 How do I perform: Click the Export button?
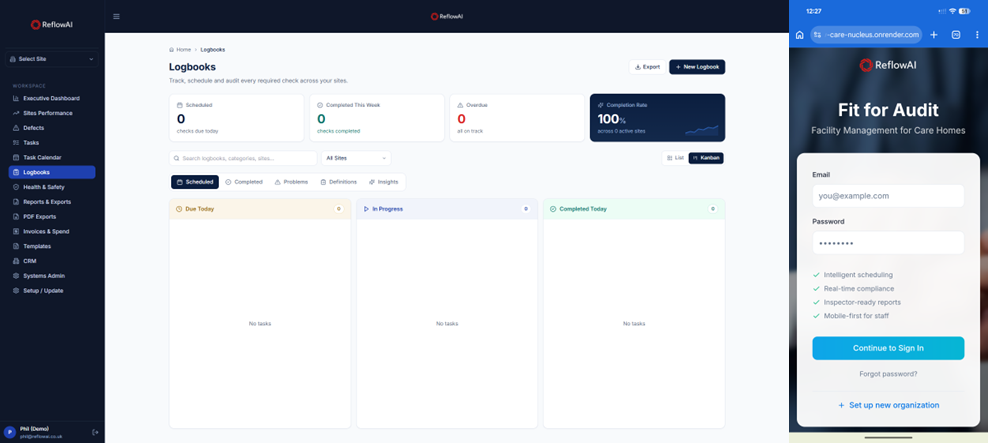[647, 67]
